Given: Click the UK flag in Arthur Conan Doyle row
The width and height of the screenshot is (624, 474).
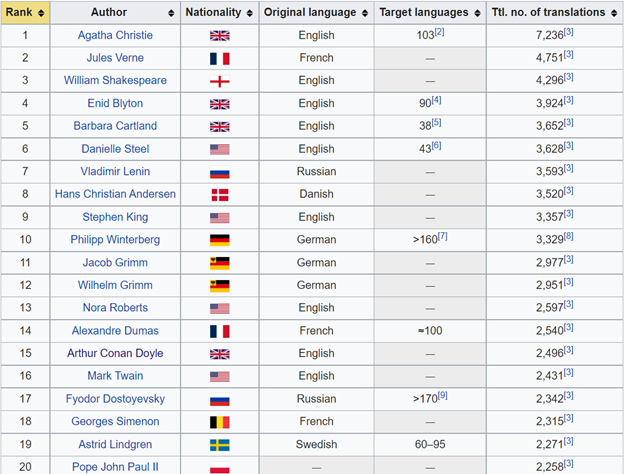Looking at the screenshot, I should 220,354.
